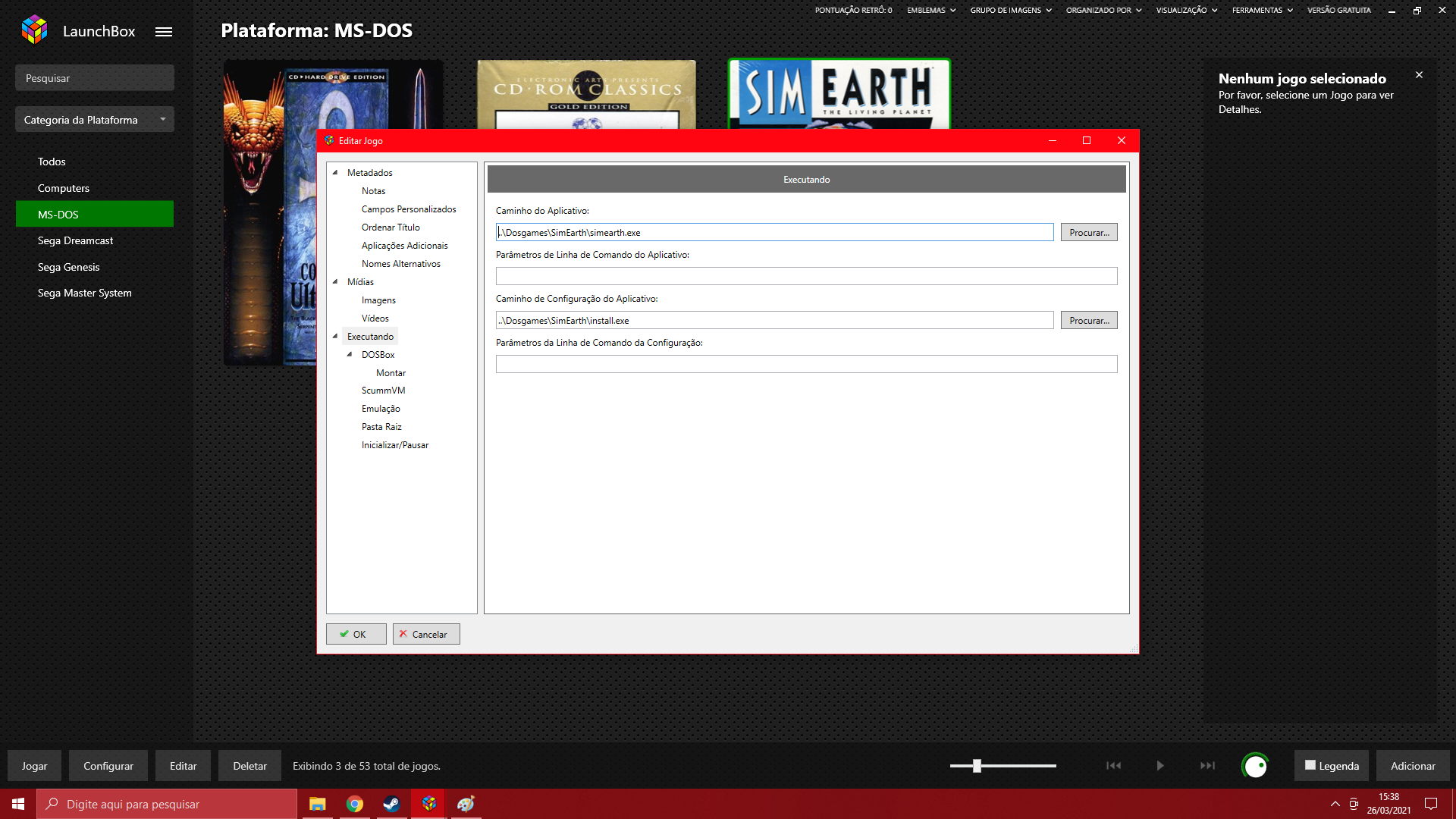Select ScummVM tree item
The height and width of the screenshot is (819, 1456).
click(383, 391)
